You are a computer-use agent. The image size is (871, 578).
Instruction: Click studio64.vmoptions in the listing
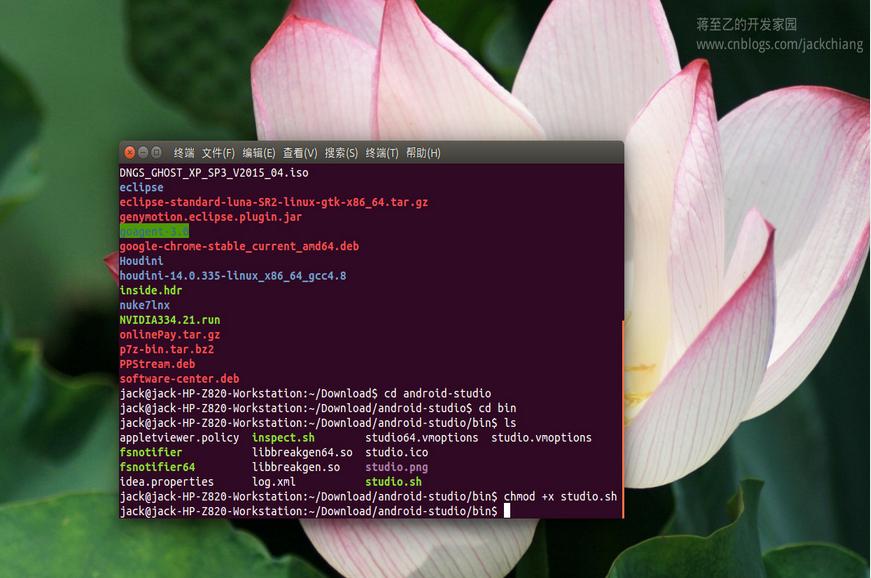coord(422,438)
